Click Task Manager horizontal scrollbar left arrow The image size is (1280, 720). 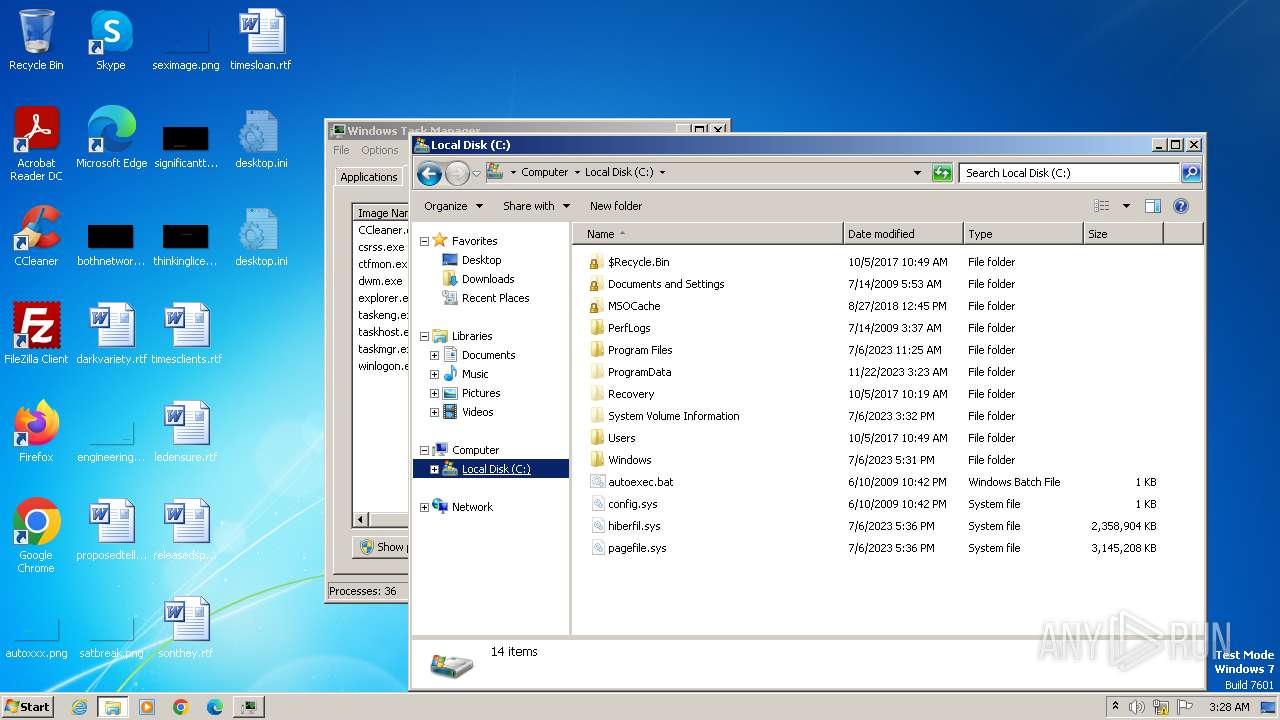click(x=361, y=520)
